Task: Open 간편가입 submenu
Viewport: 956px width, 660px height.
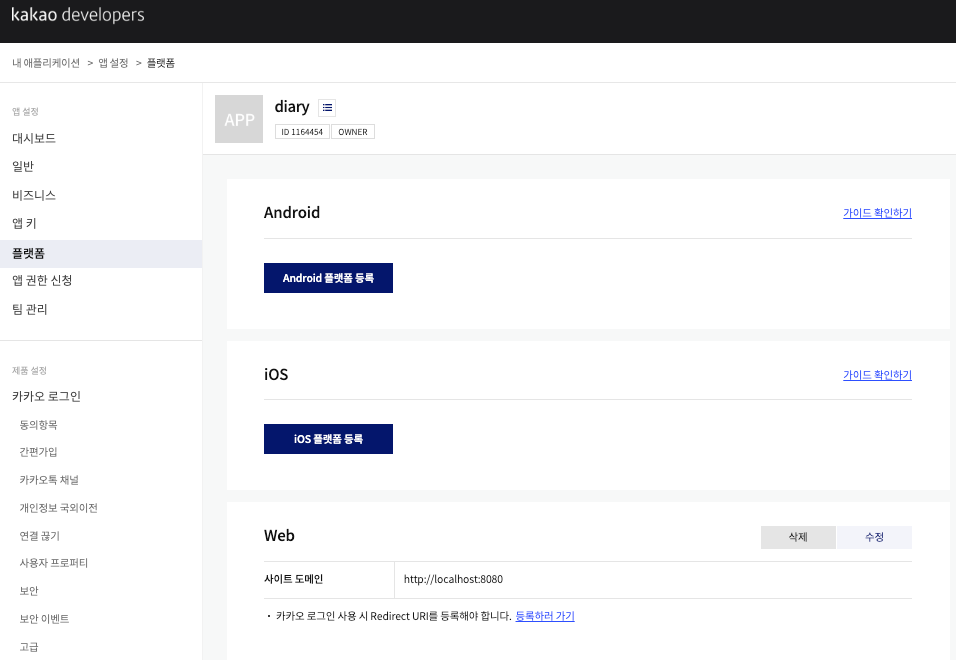Action: pos(38,452)
